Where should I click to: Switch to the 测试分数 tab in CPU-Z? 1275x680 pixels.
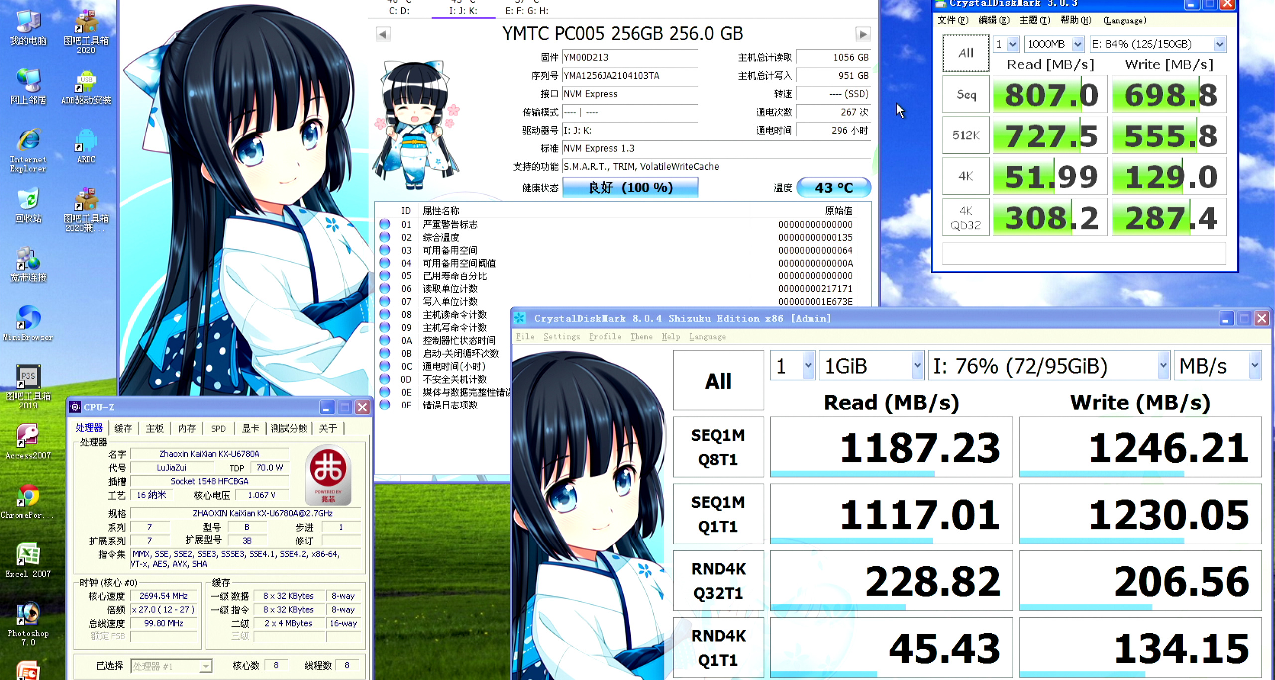(291, 429)
